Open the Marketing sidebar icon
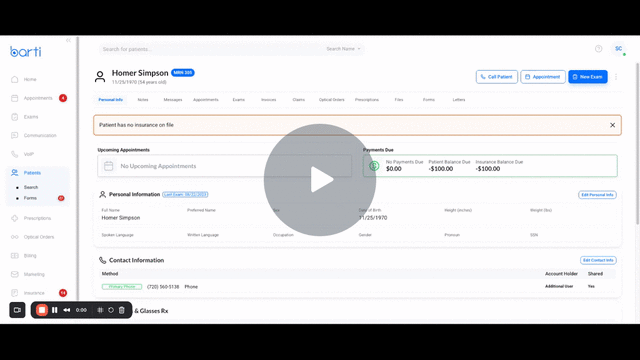 coord(15,274)
